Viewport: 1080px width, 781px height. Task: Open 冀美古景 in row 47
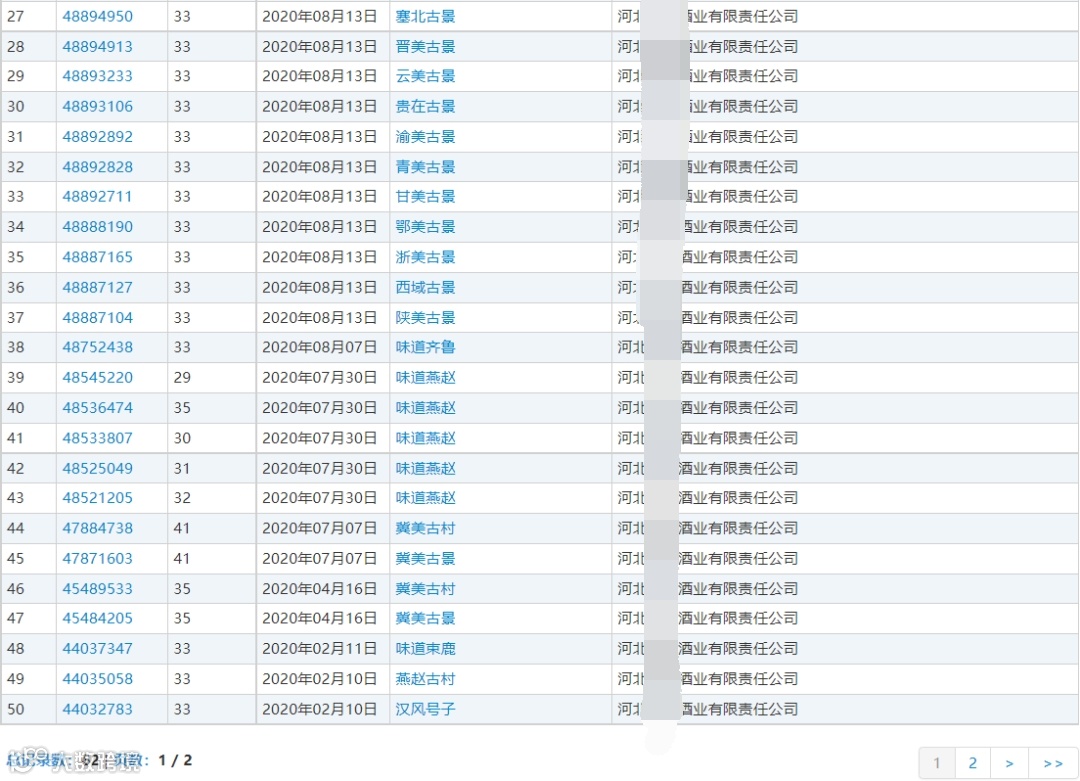(x=425, y=619)
